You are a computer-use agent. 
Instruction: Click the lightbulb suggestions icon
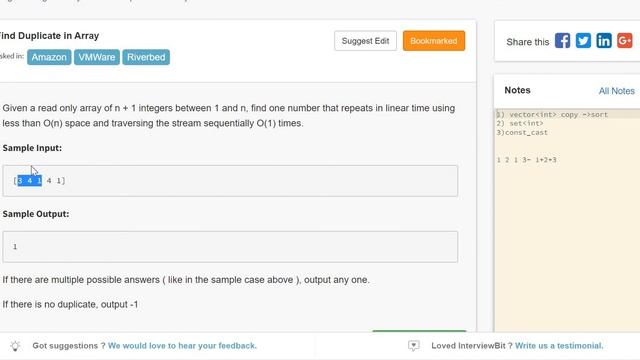coord(15,346)
